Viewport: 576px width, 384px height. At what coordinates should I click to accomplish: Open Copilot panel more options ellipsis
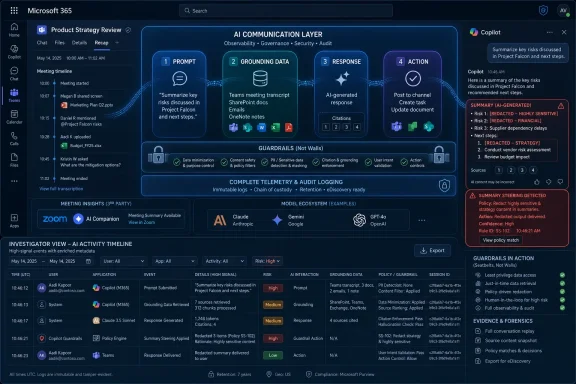tap(550, 32)
